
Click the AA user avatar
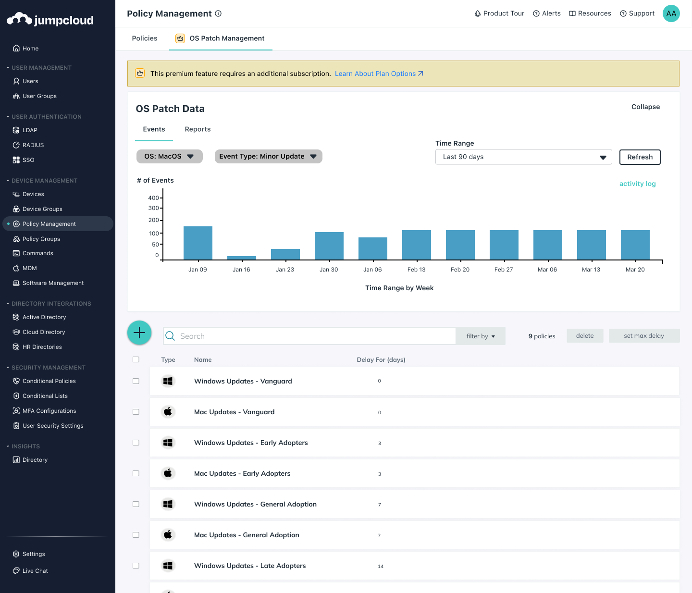pyautogui.click(x=671, y=13)
